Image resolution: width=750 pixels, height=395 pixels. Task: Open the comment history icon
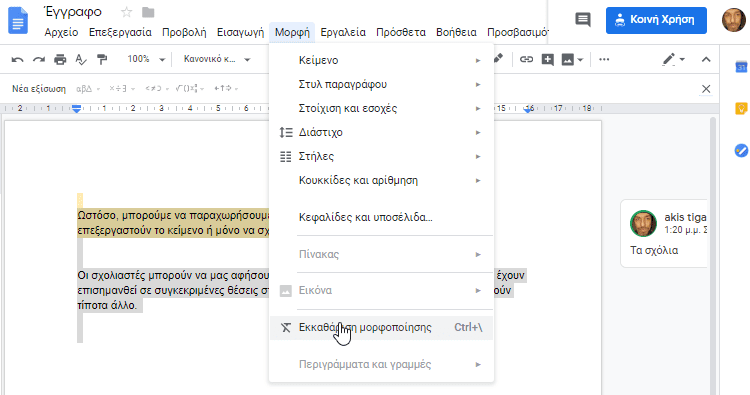click(x=583, y=20)
